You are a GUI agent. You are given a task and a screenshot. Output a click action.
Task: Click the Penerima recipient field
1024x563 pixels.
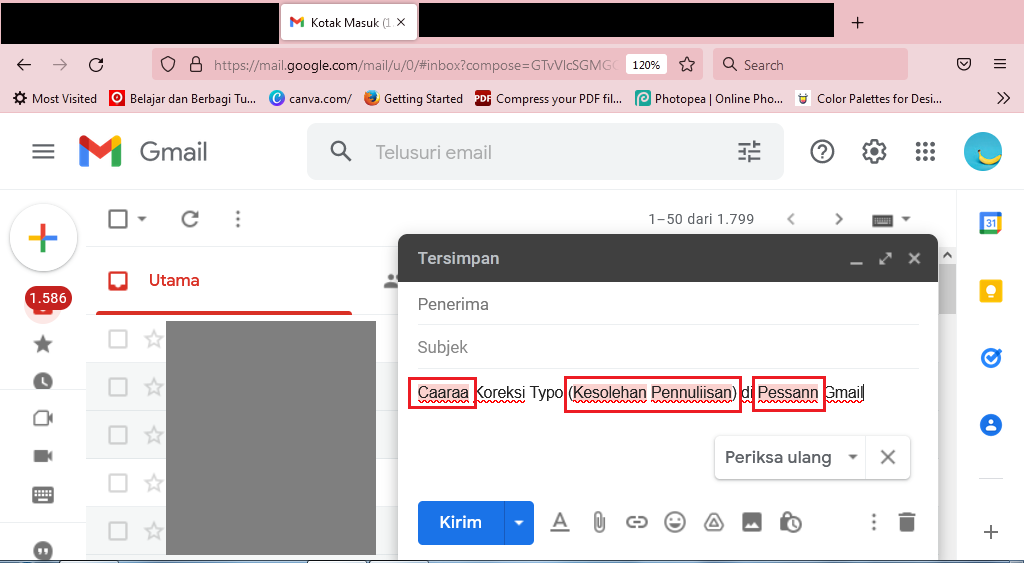click(x=667, y=304)
